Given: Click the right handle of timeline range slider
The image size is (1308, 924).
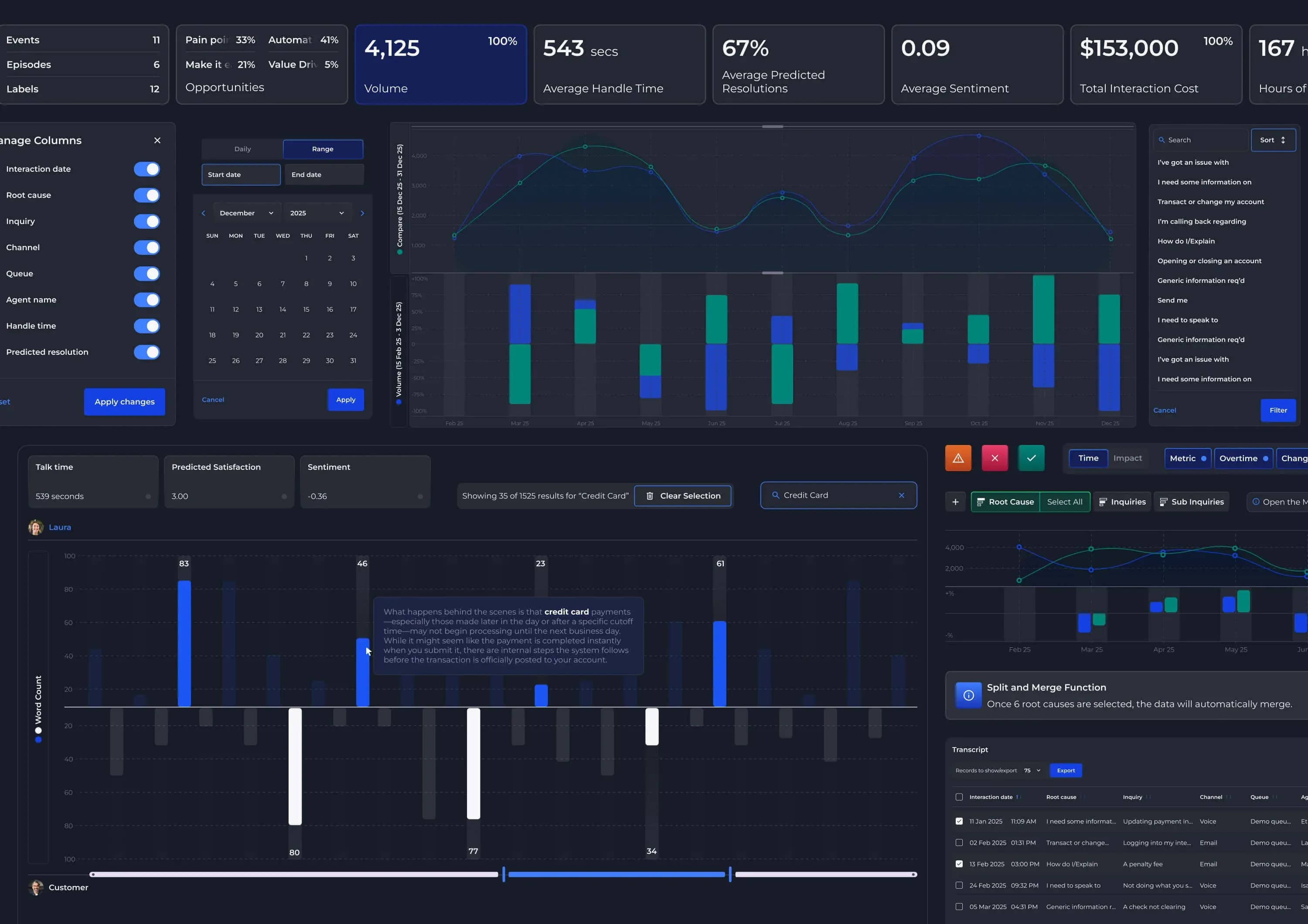Looking at the screenshot, I should tap(730, 874).
